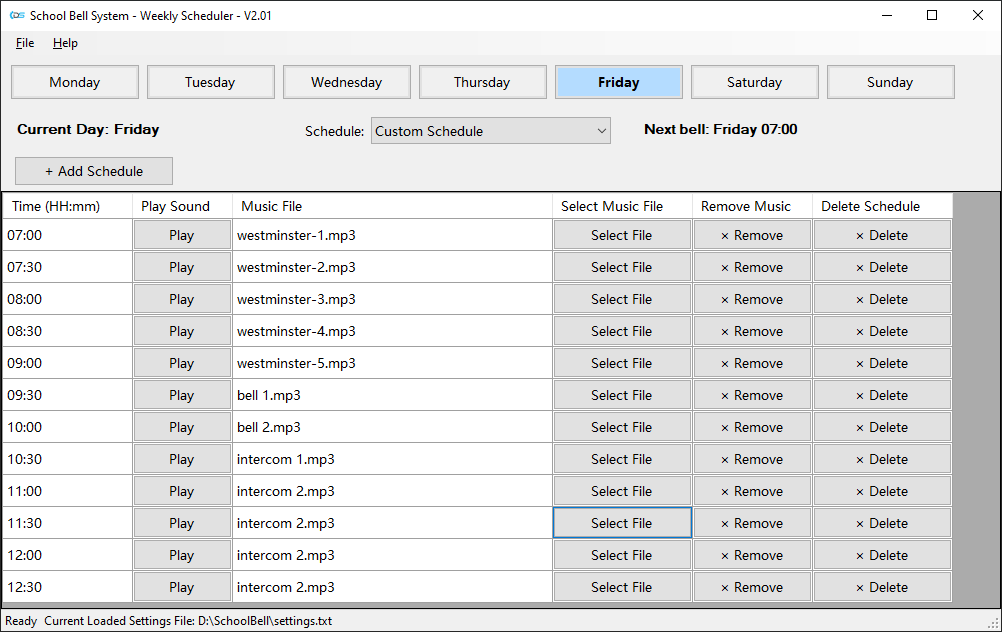Click the 12:00 time cell
The image size is (1002, 632).
[67, 555]
